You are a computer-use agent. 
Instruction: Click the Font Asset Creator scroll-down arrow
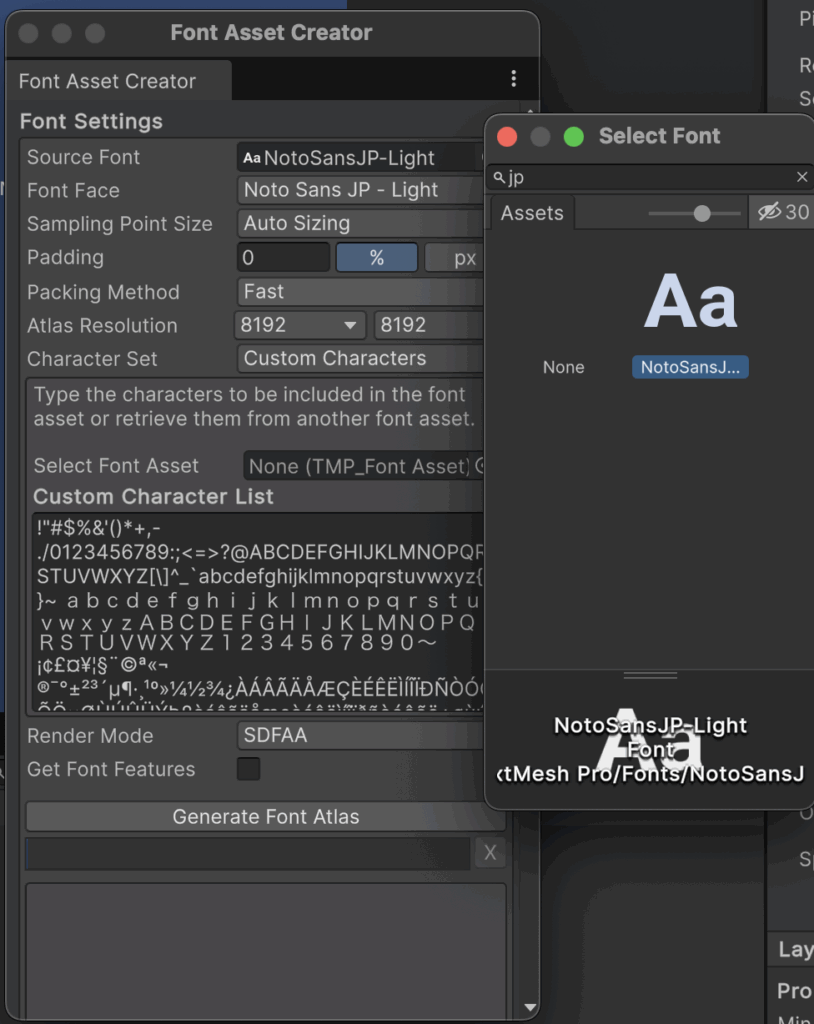(530, 1008)
